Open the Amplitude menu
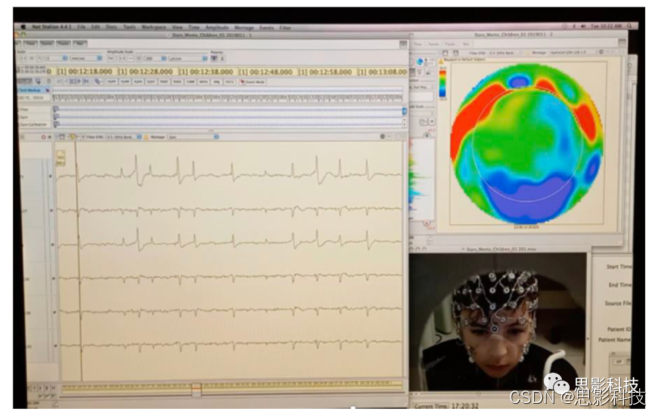Viewport: 662px width, 416px height. pyautogui.click(x=217, y=27)
